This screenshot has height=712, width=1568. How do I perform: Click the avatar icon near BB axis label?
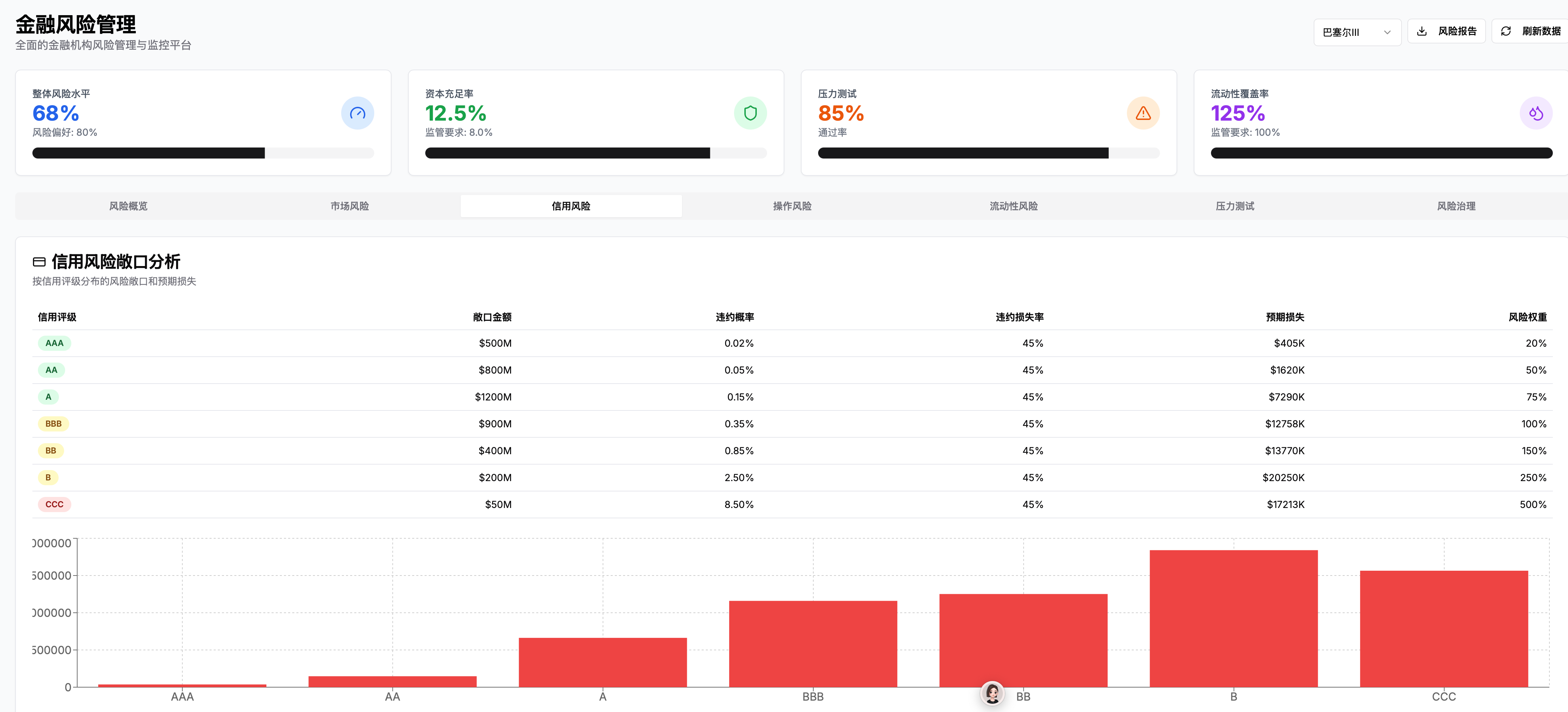click(992, 693)
